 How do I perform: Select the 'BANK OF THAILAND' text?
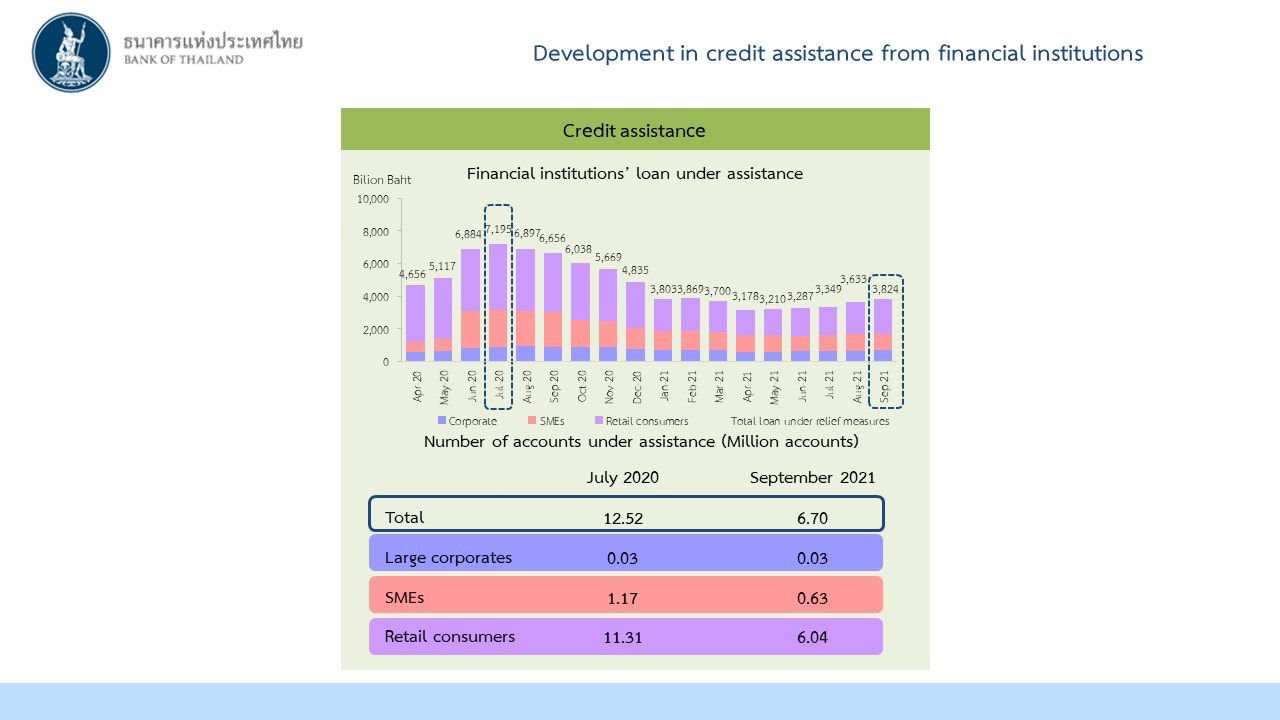(x=183, y=60)
